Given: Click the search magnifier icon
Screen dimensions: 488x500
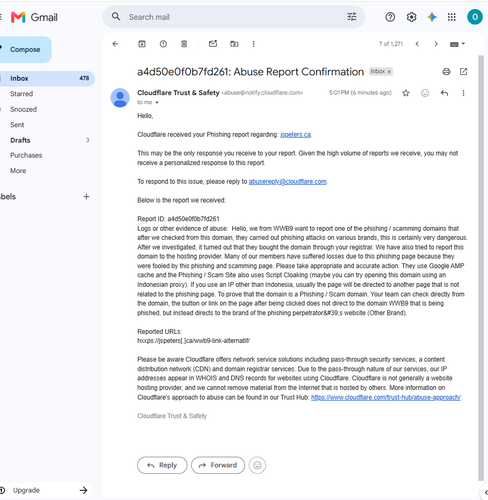Looking at the screenshot, I should click(116, 17).
